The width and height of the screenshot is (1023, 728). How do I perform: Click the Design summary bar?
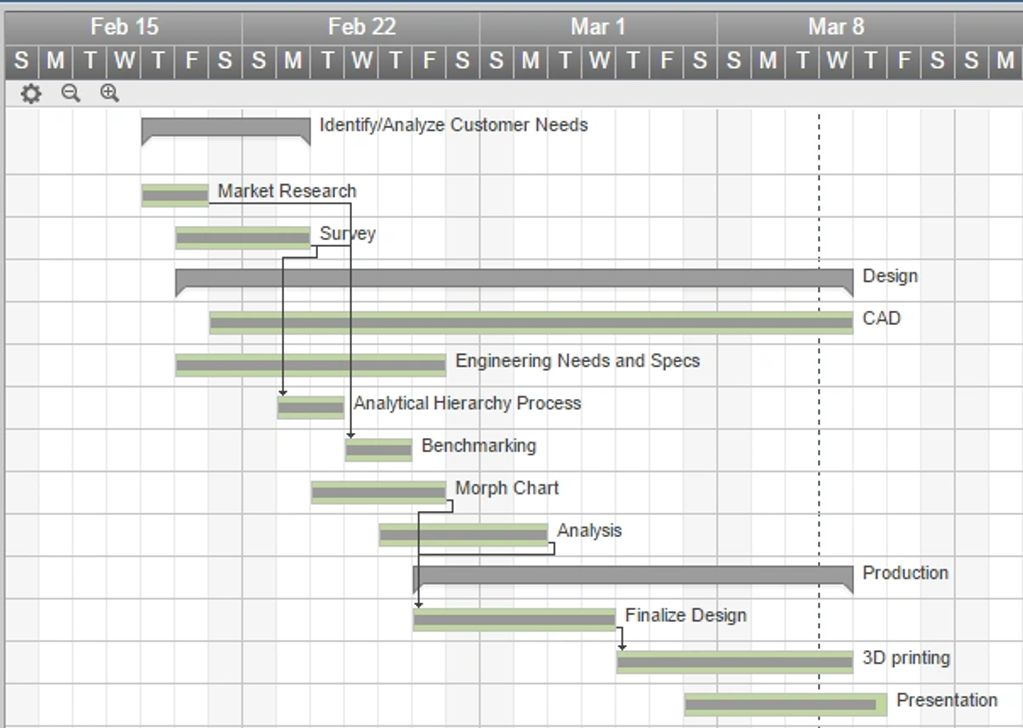coord(514,278)
